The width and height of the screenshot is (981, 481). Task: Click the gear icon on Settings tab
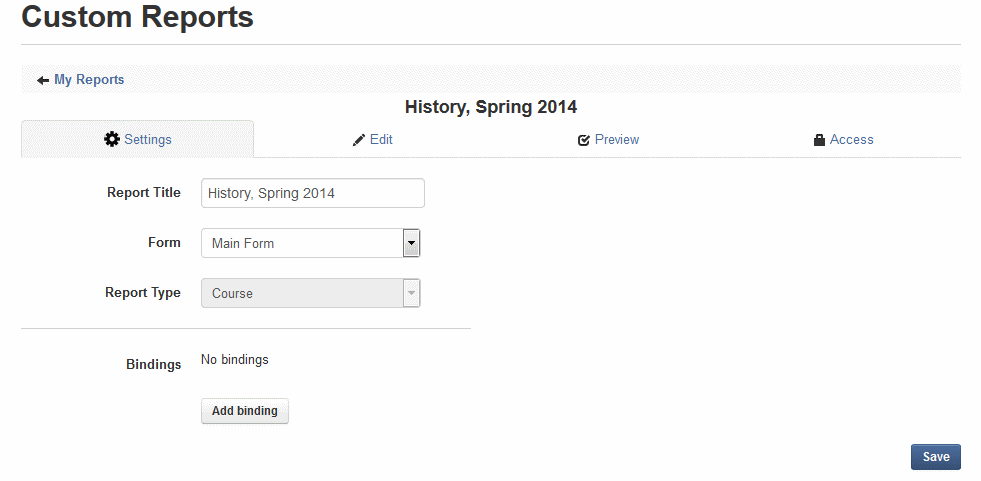(112, 139)
